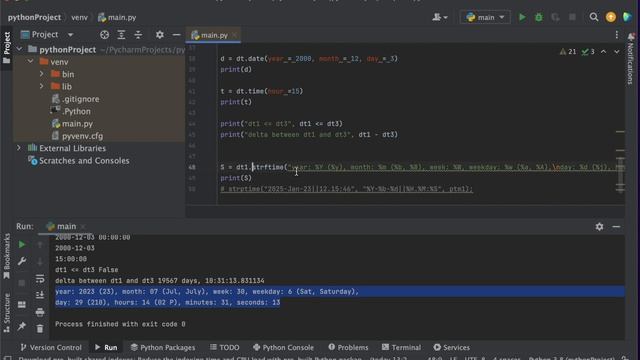Image resolution: width=640 pixels, height=360 pixels.
Task: Open the main run configuration dropdown
Action: (485, 17)
